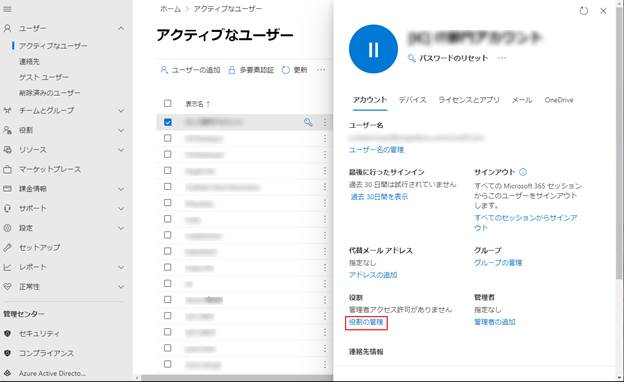624x382 pixels.
Task: Click the 更新 refresh icon in toolbar
Action: [286, 70]
